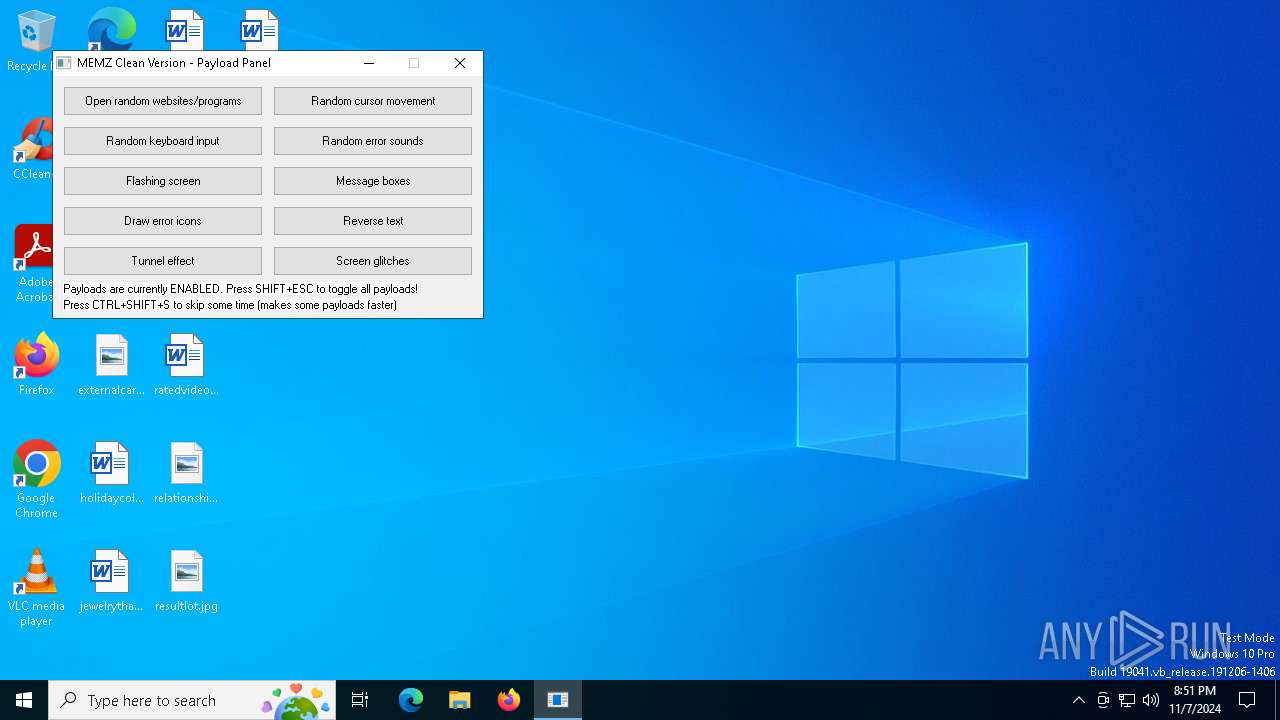
Task: Click the Meet Now tray icon
Action: point(1103,700)
